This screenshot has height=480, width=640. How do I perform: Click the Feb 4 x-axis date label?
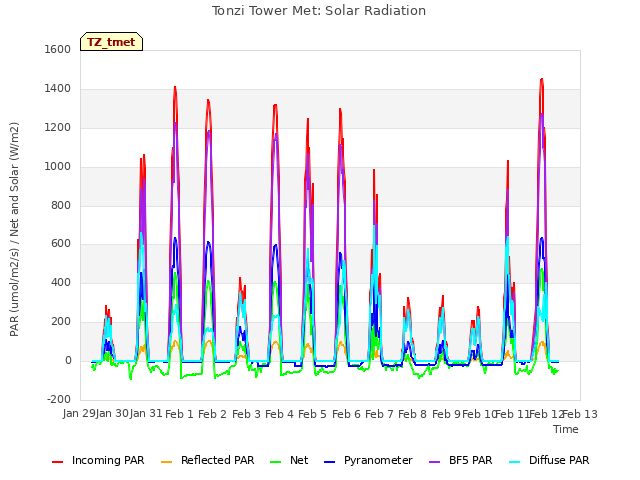[x=279, y=414]
